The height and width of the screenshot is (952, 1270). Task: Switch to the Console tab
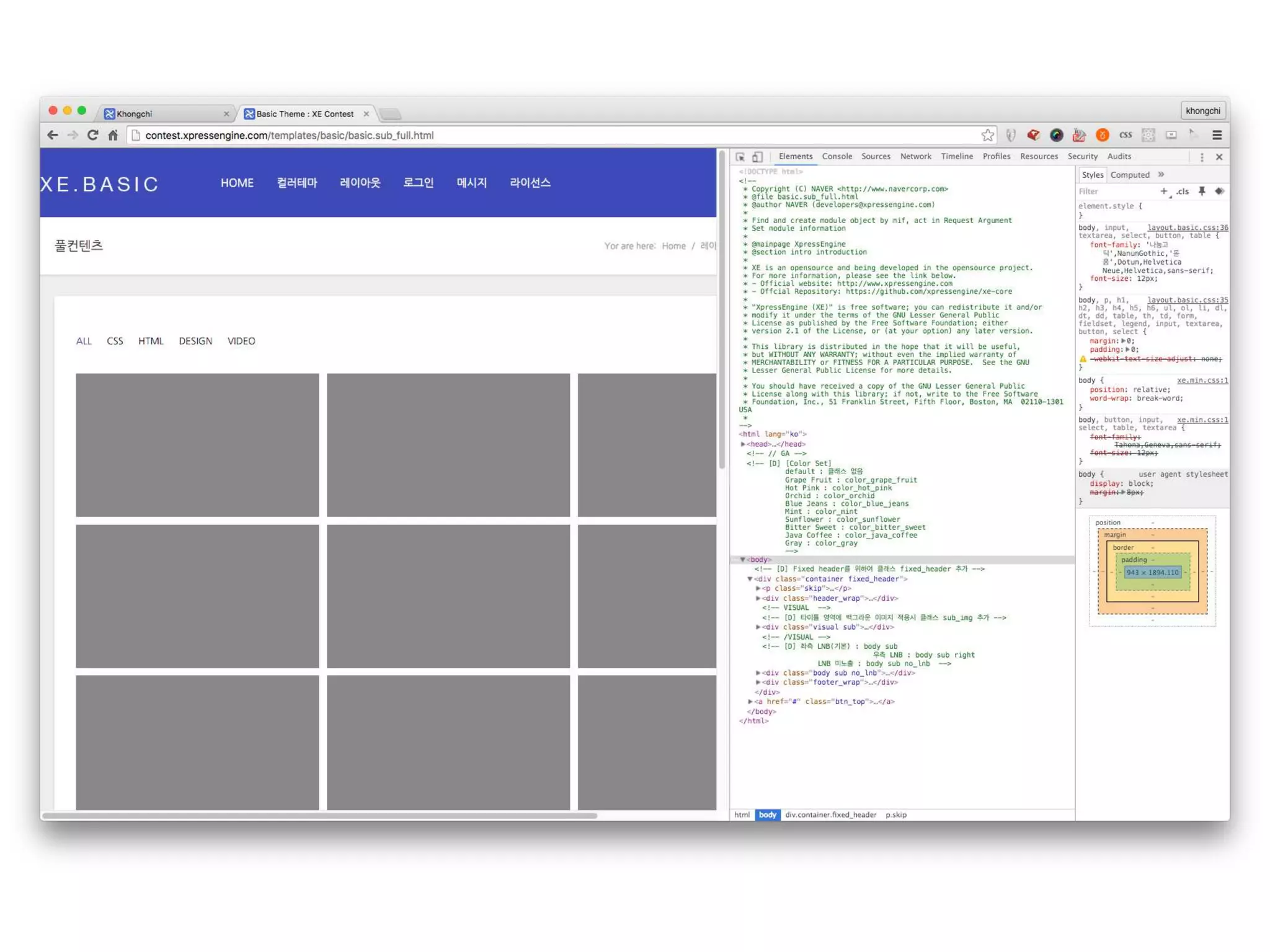coord(837,157)
